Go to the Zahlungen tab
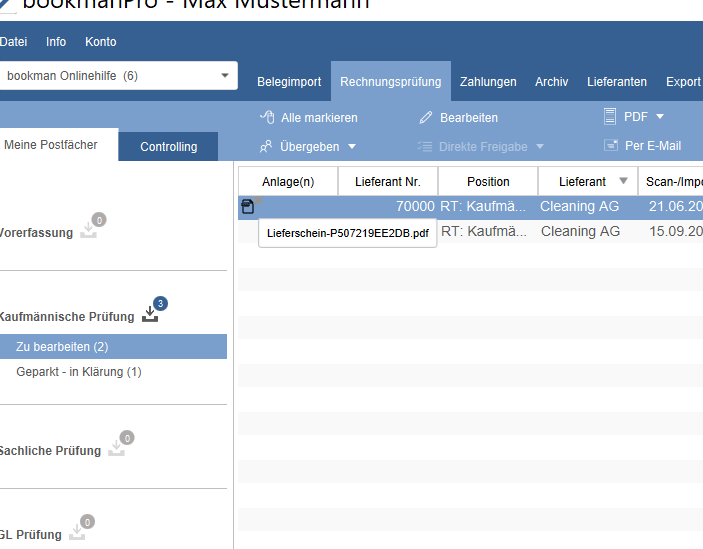Viewport: 703px width, 549px height. [488, 82]
